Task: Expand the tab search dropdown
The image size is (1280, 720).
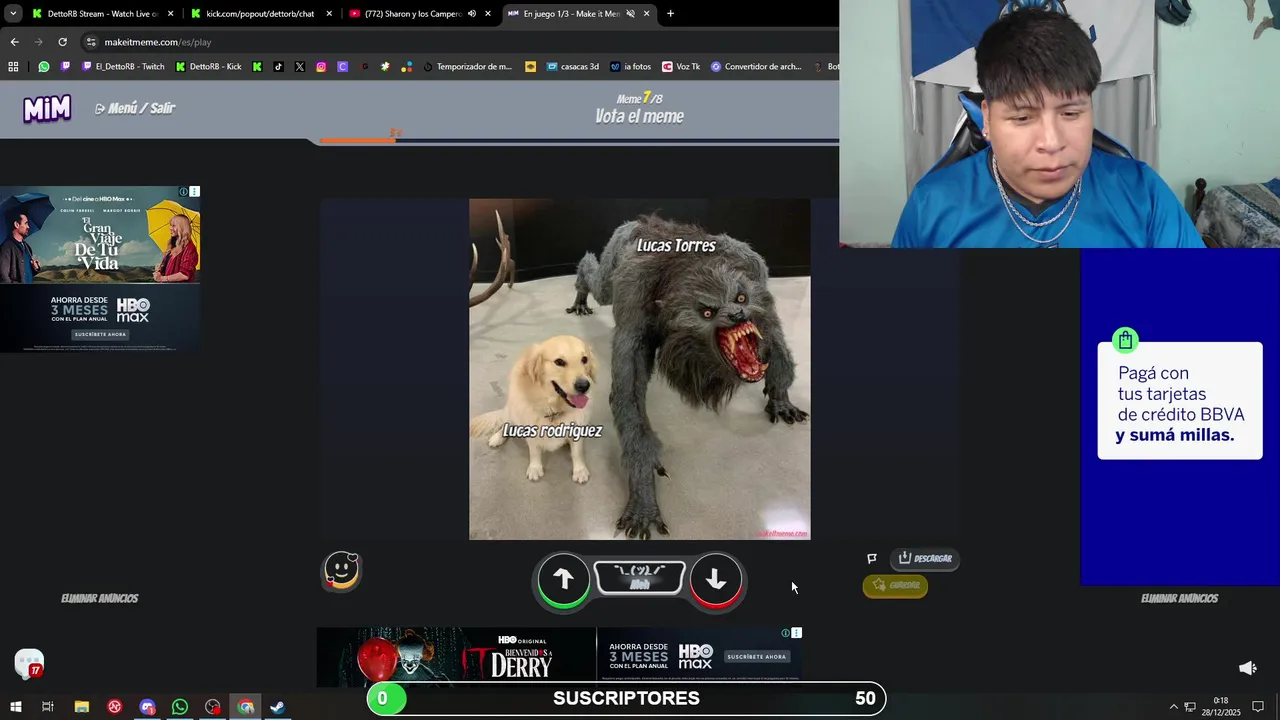Action: pyautogui.click(x=13, y=14)
